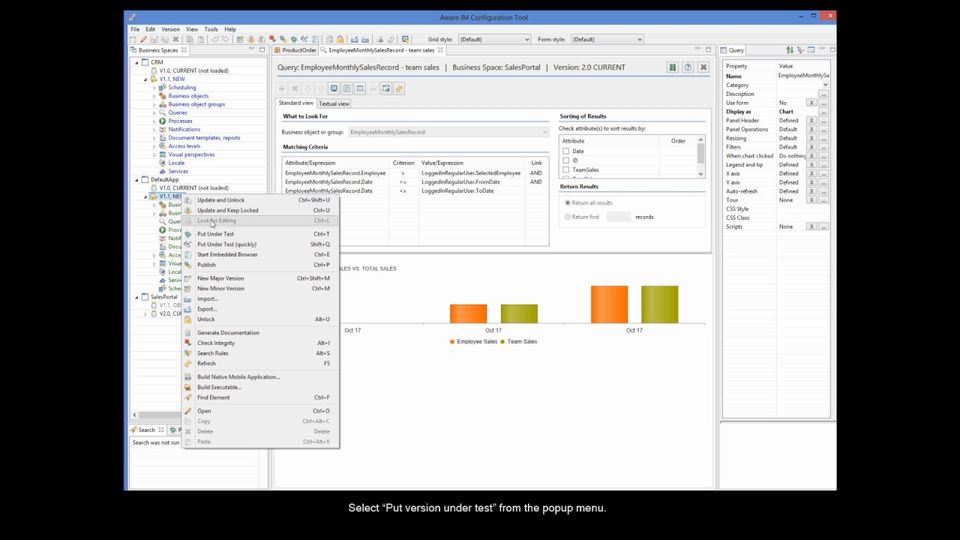Click the ellipsis button for X axis
The height and width of the screenshot is (540, 960).
point(823,173)
